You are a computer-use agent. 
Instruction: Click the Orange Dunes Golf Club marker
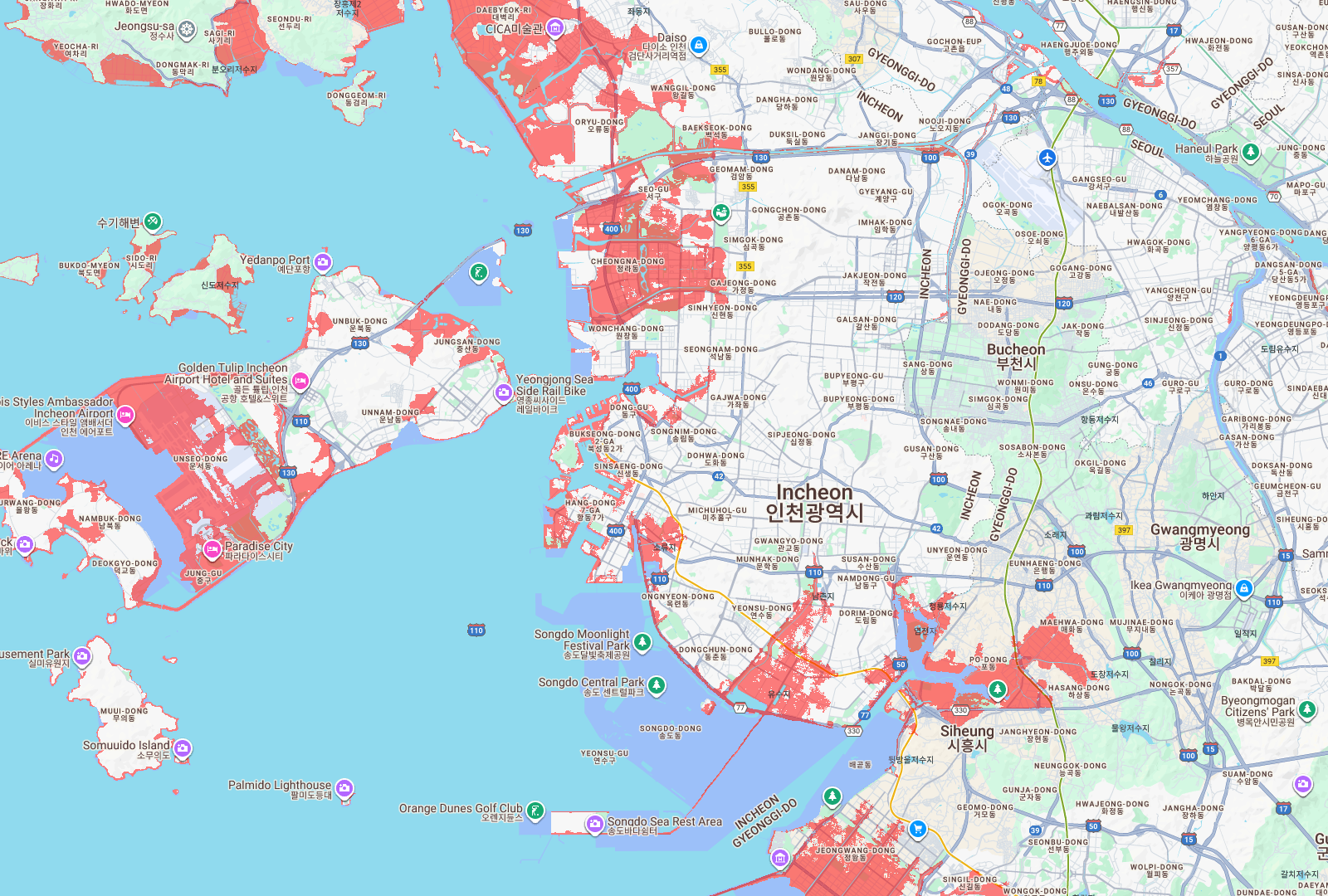point(536,811)
